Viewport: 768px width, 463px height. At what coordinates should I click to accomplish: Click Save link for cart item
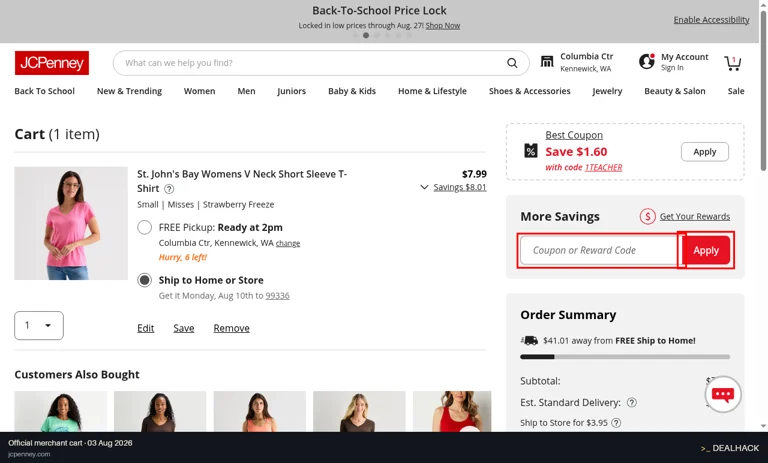pyautogui.click(x=184, y=328)
